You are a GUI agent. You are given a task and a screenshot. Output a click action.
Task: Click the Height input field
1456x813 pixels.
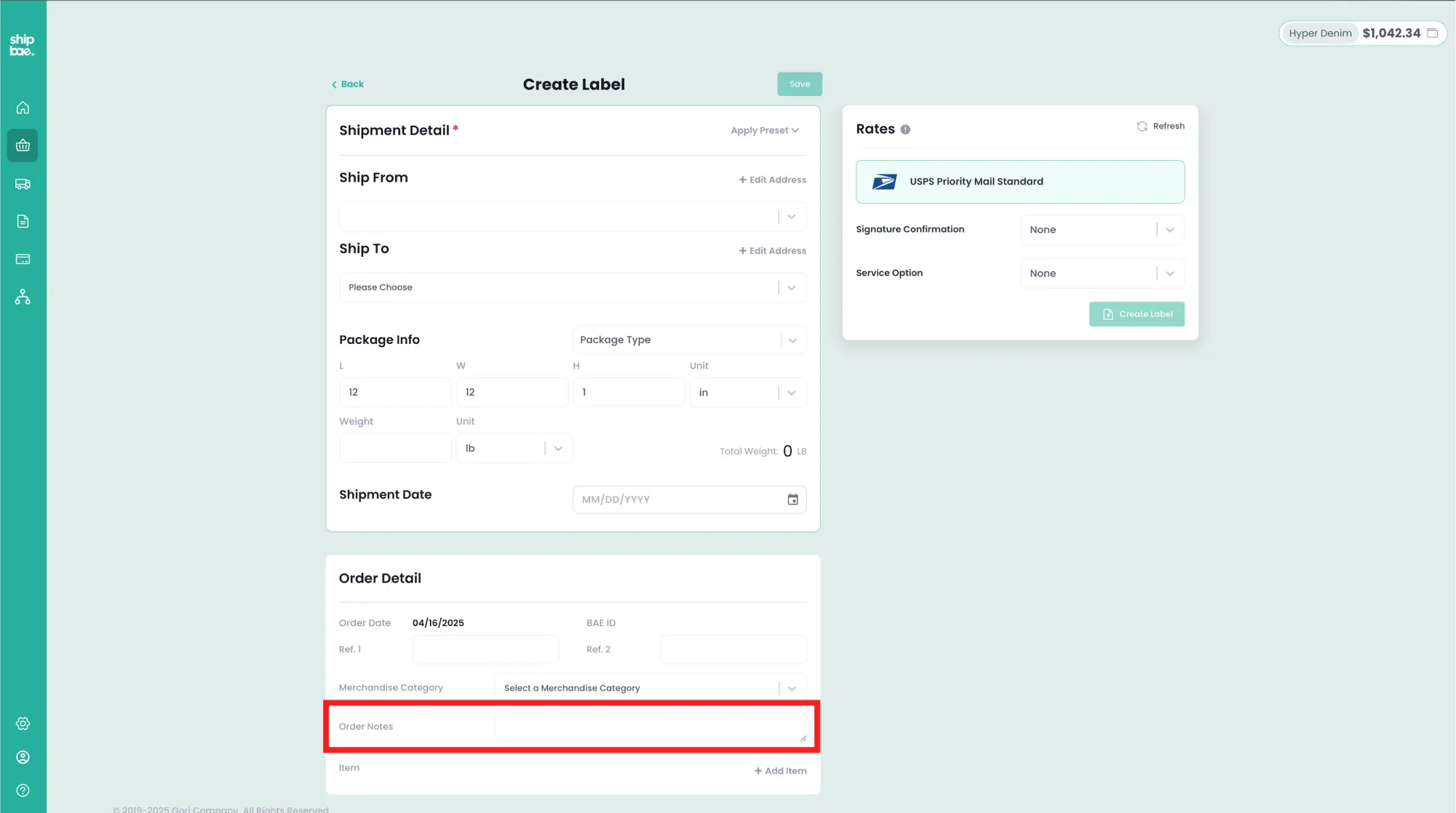point(629,392)
